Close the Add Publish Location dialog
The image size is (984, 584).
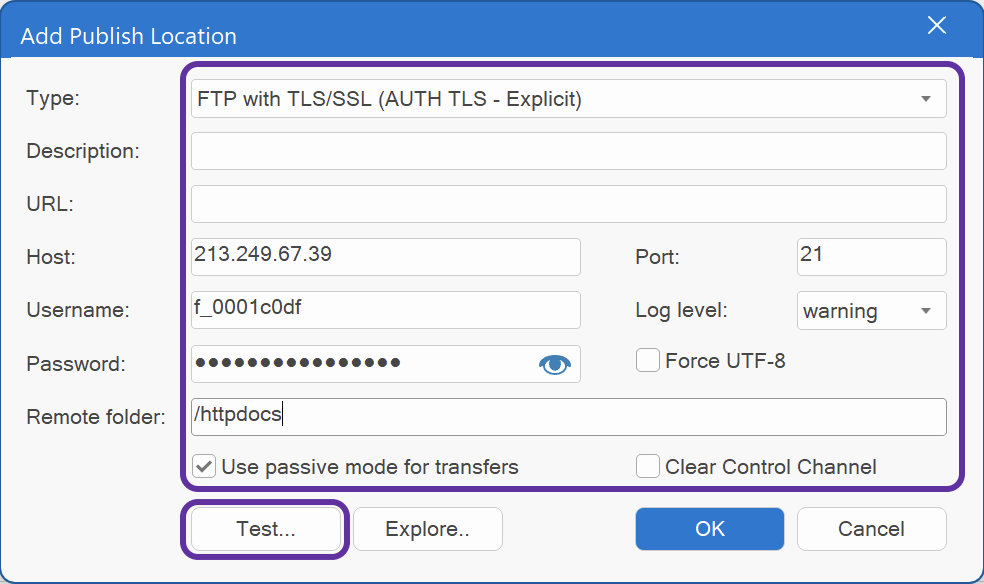[937, 26]
